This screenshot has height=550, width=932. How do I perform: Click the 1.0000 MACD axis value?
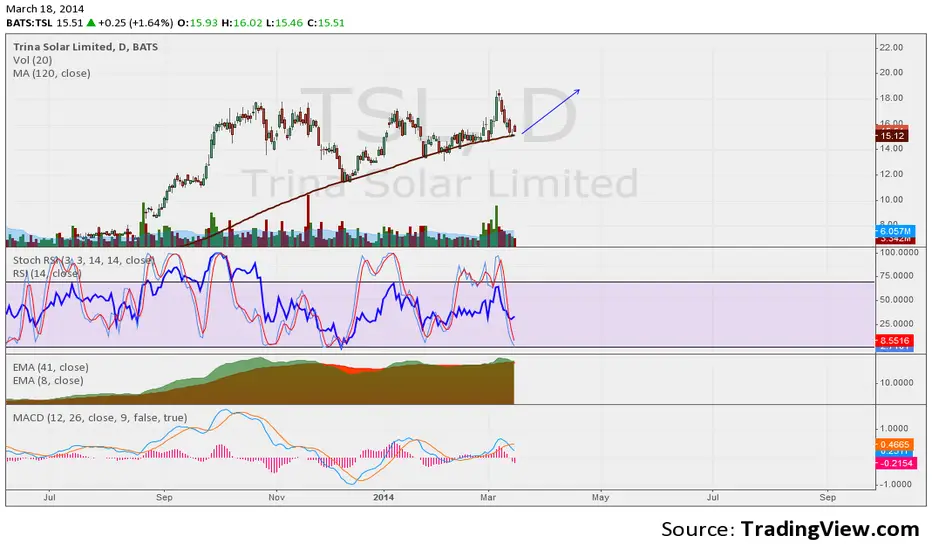tap(893, 429)
